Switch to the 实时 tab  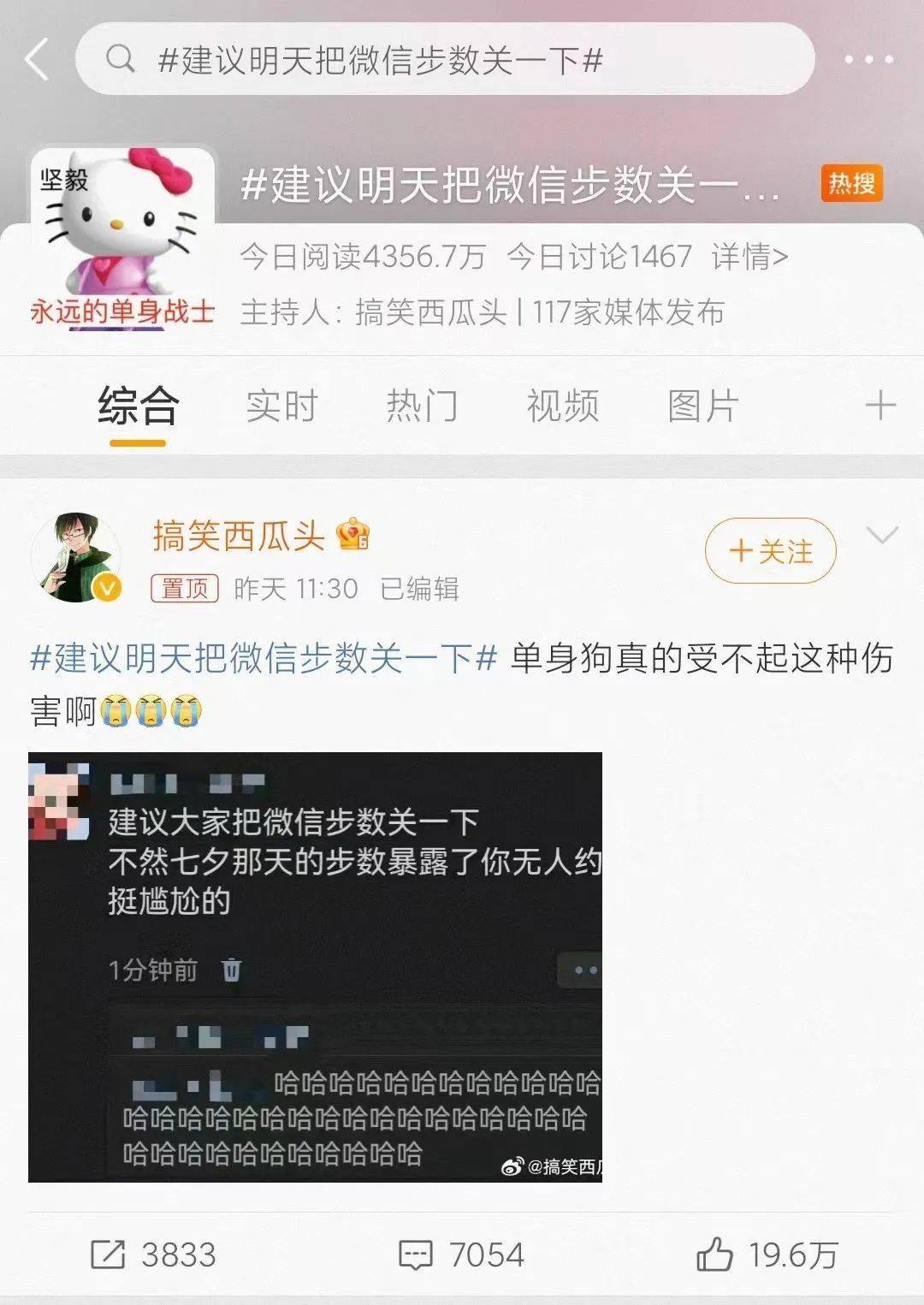(x=281, y=406)
